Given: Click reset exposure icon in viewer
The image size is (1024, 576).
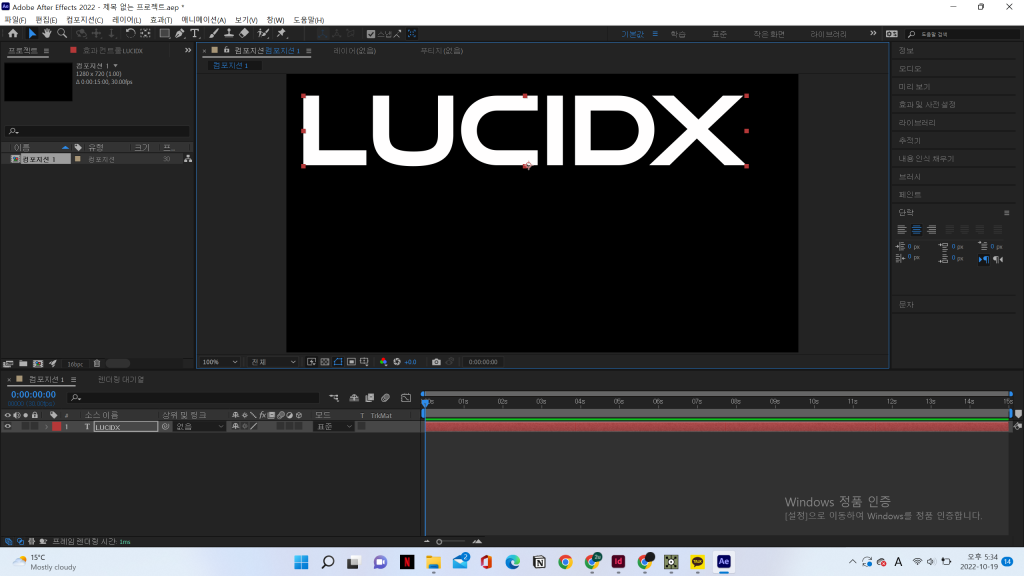Looking at the screenshot, I should [x=397, y=362].
